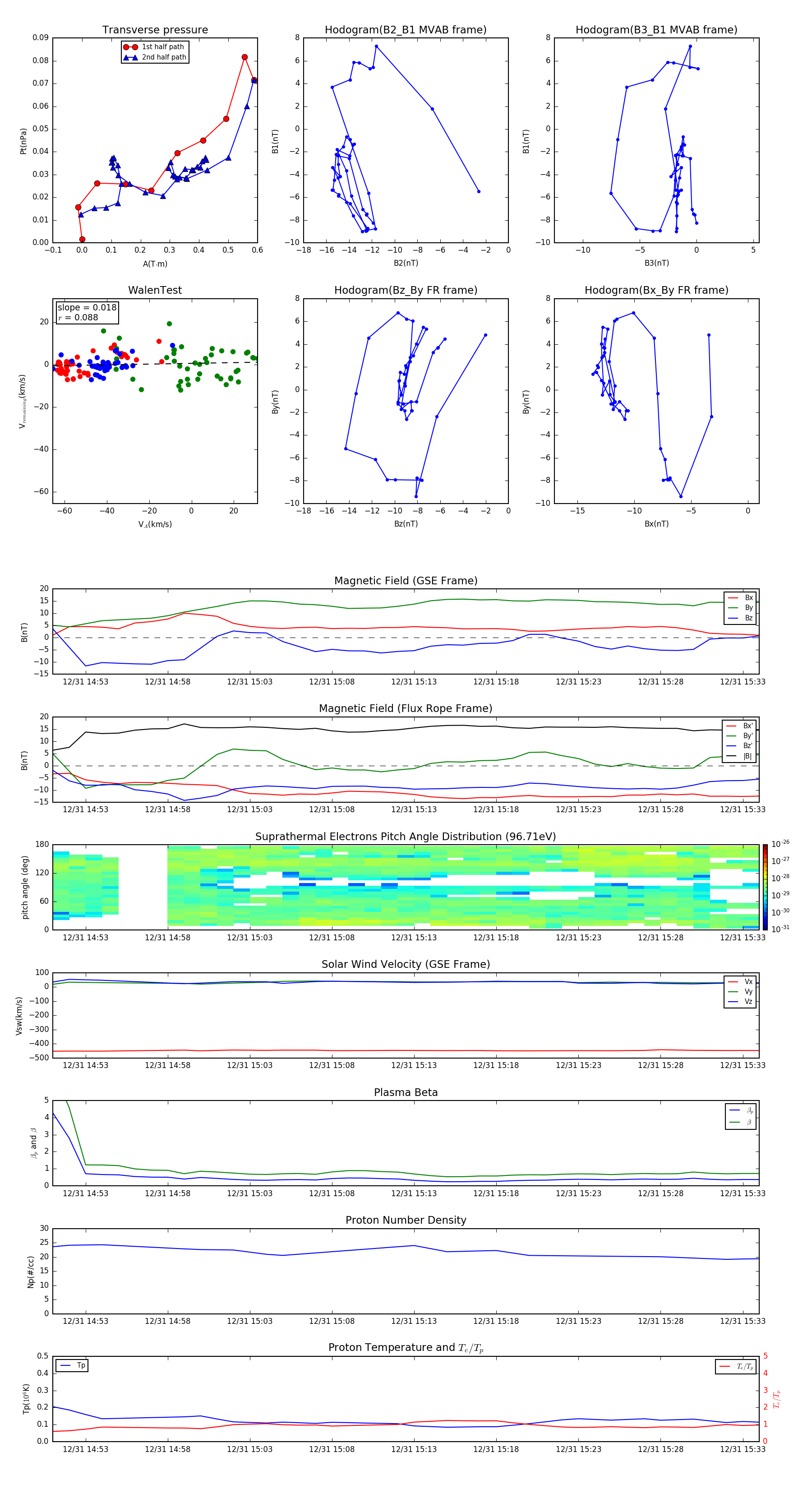Click the 'V_A(km/s)' x-axis label

coord(155,524)
